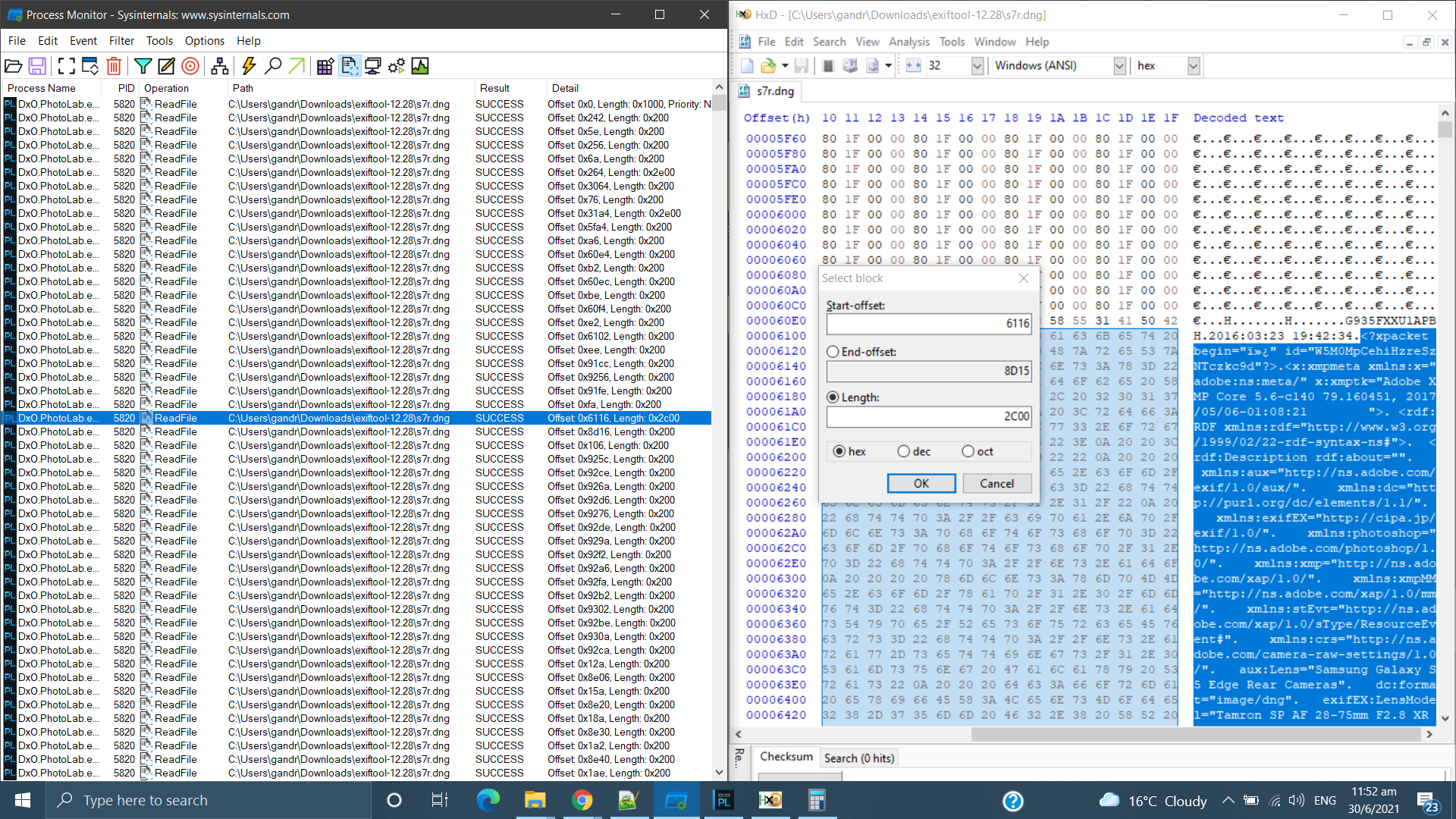Screen dimensions: 1456x819
Task: Click the Length input field
Action: coord(929,416)
